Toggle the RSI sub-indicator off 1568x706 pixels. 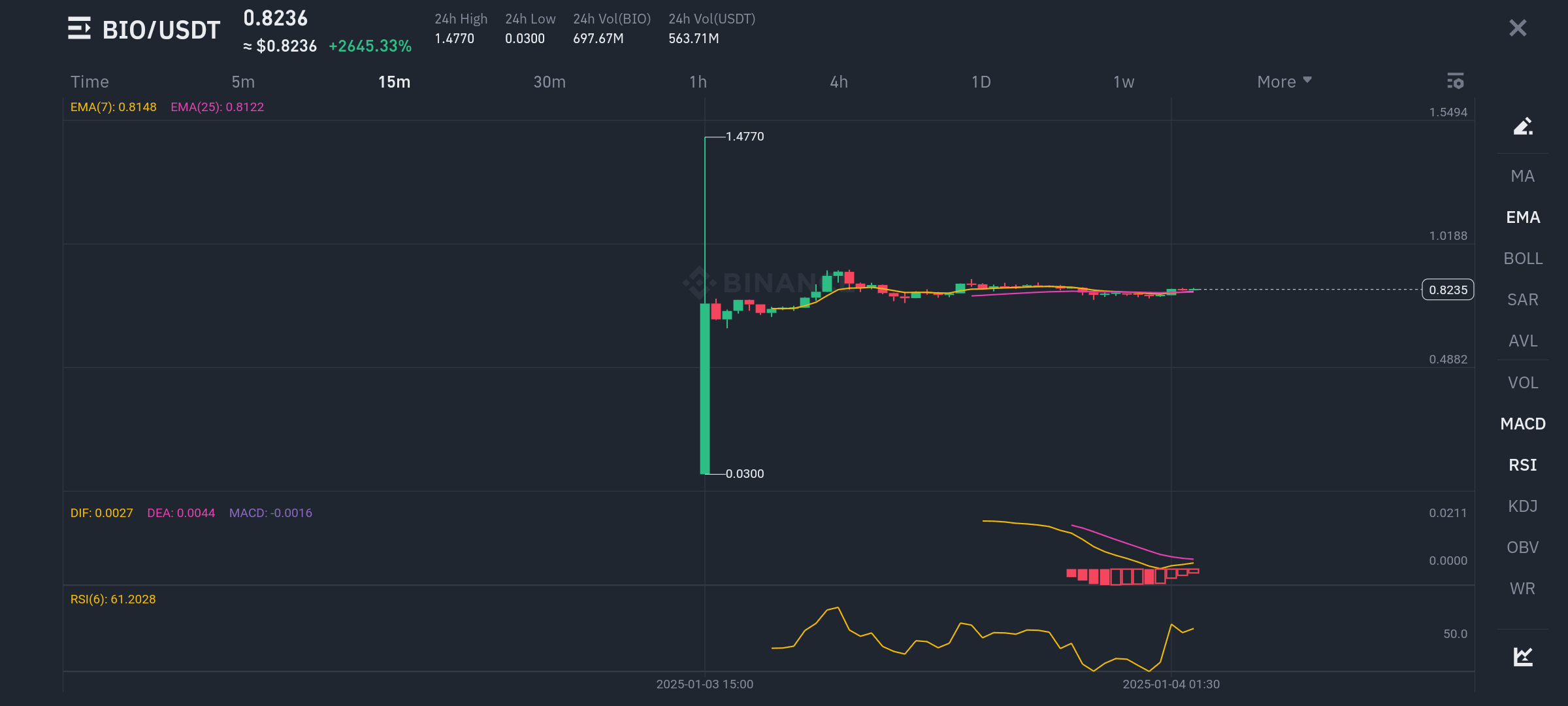tap(1523, 465)
